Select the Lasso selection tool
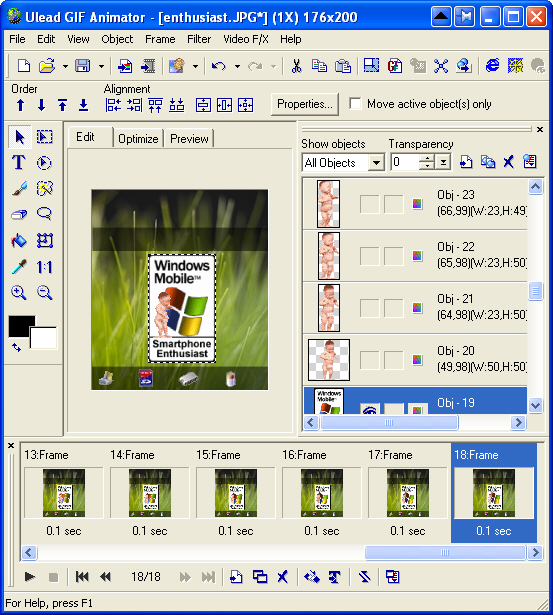This screenshot has width=553, height=615. 44,213
